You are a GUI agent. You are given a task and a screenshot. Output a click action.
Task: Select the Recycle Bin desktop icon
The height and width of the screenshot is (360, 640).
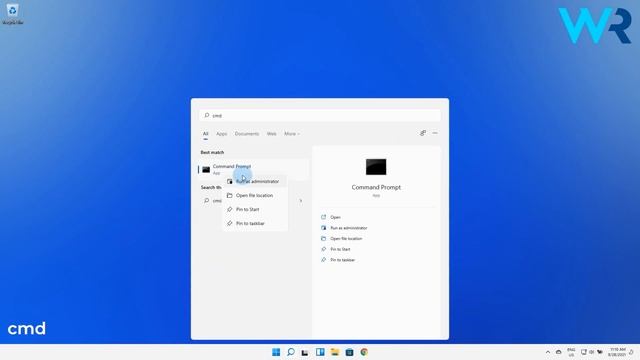pyautogui.click(x=13, y=14)
